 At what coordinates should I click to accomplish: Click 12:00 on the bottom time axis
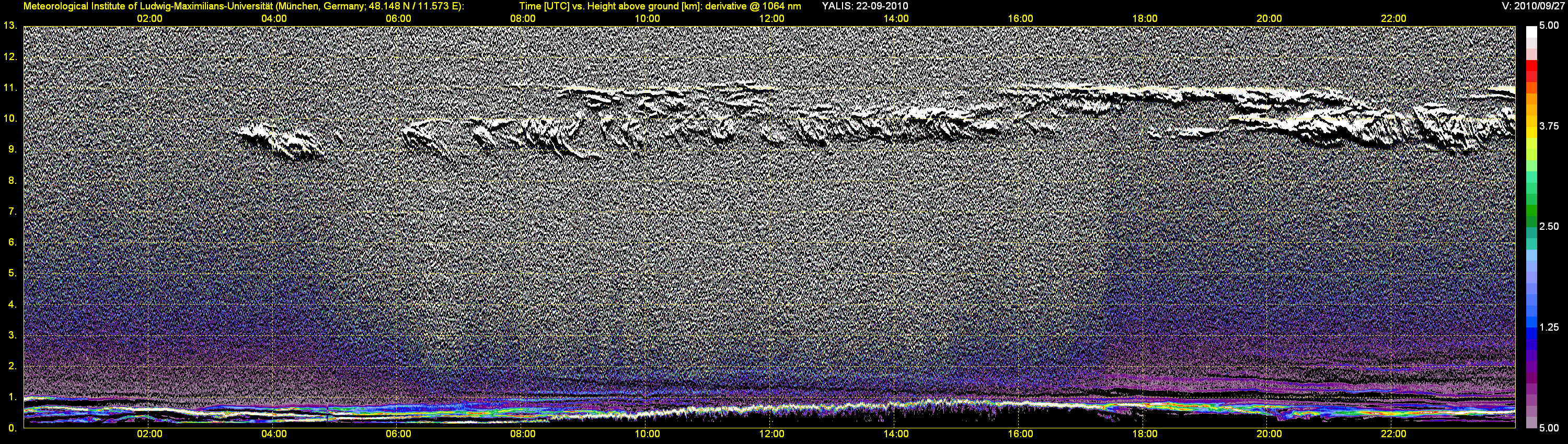772,434
